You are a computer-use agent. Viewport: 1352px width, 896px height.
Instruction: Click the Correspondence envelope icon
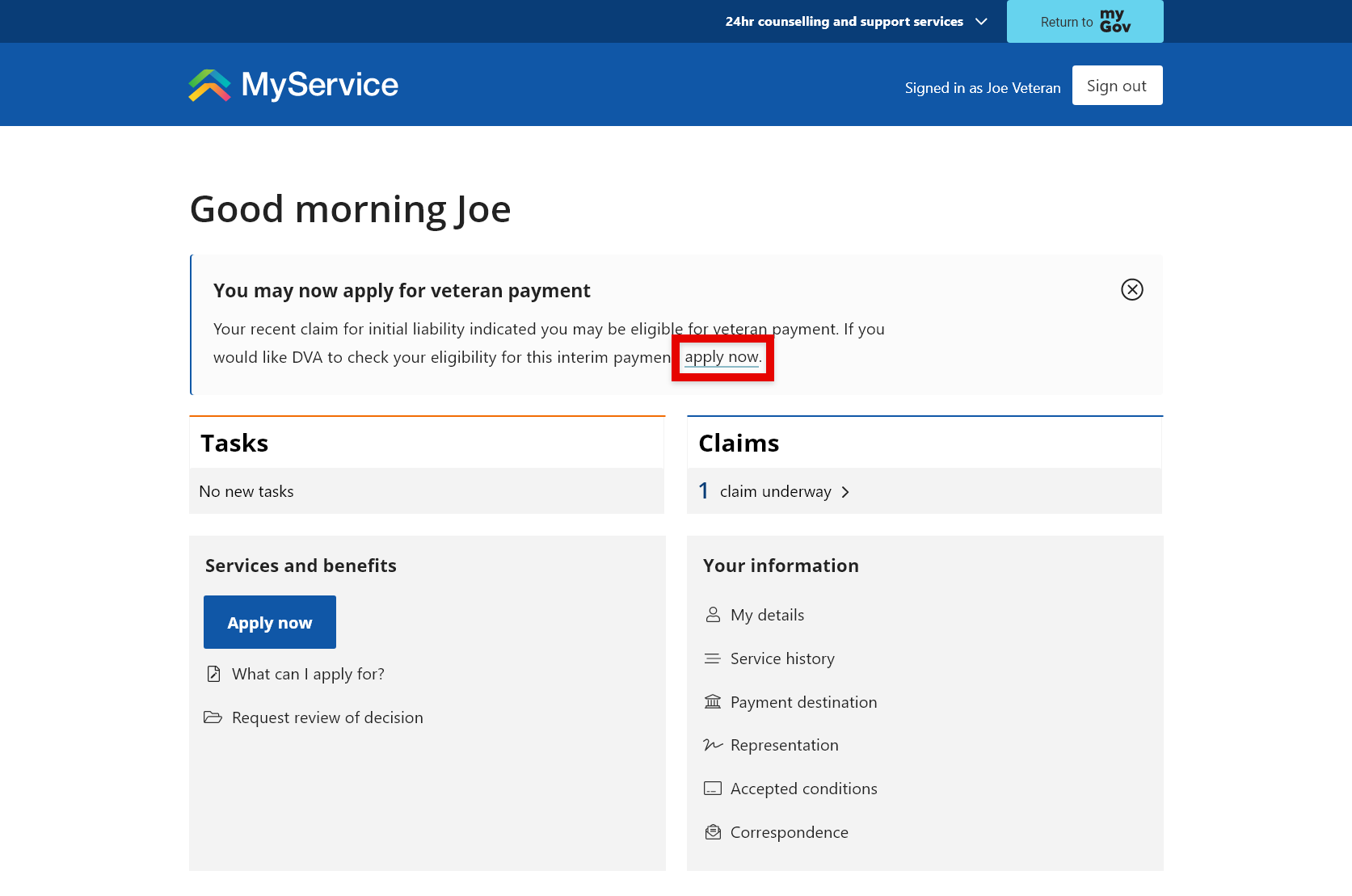(713, 832)
